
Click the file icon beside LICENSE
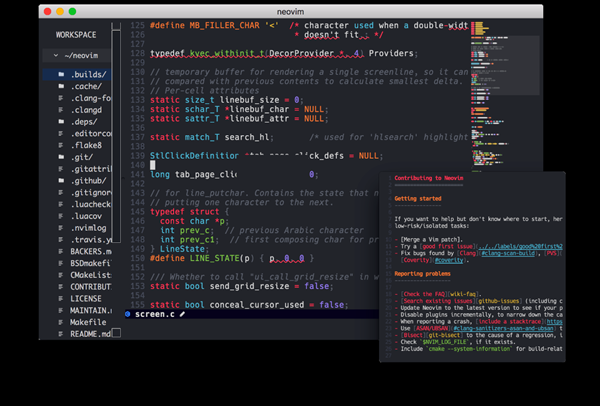tap(61, 298)
